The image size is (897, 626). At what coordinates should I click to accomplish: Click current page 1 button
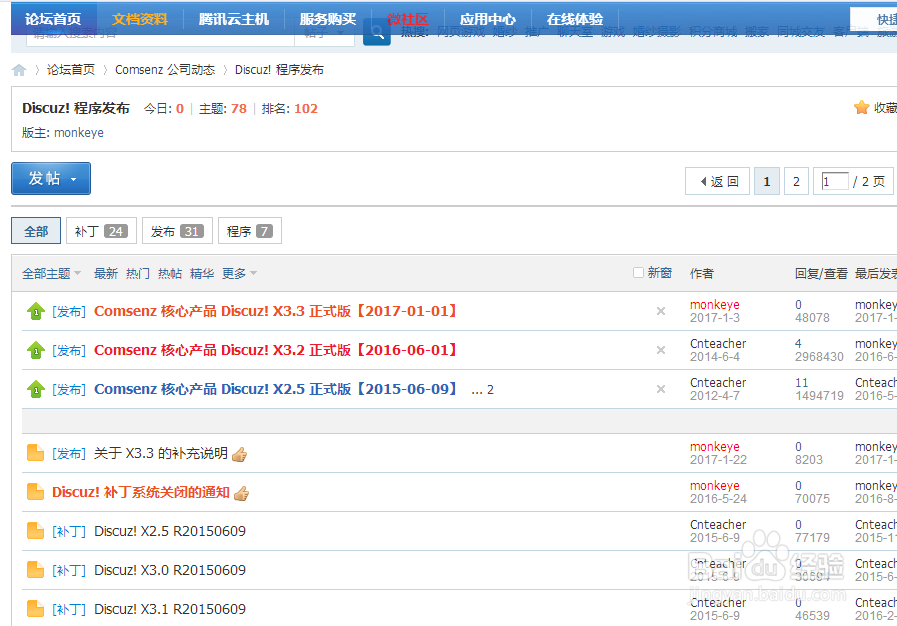click(767, 181)
